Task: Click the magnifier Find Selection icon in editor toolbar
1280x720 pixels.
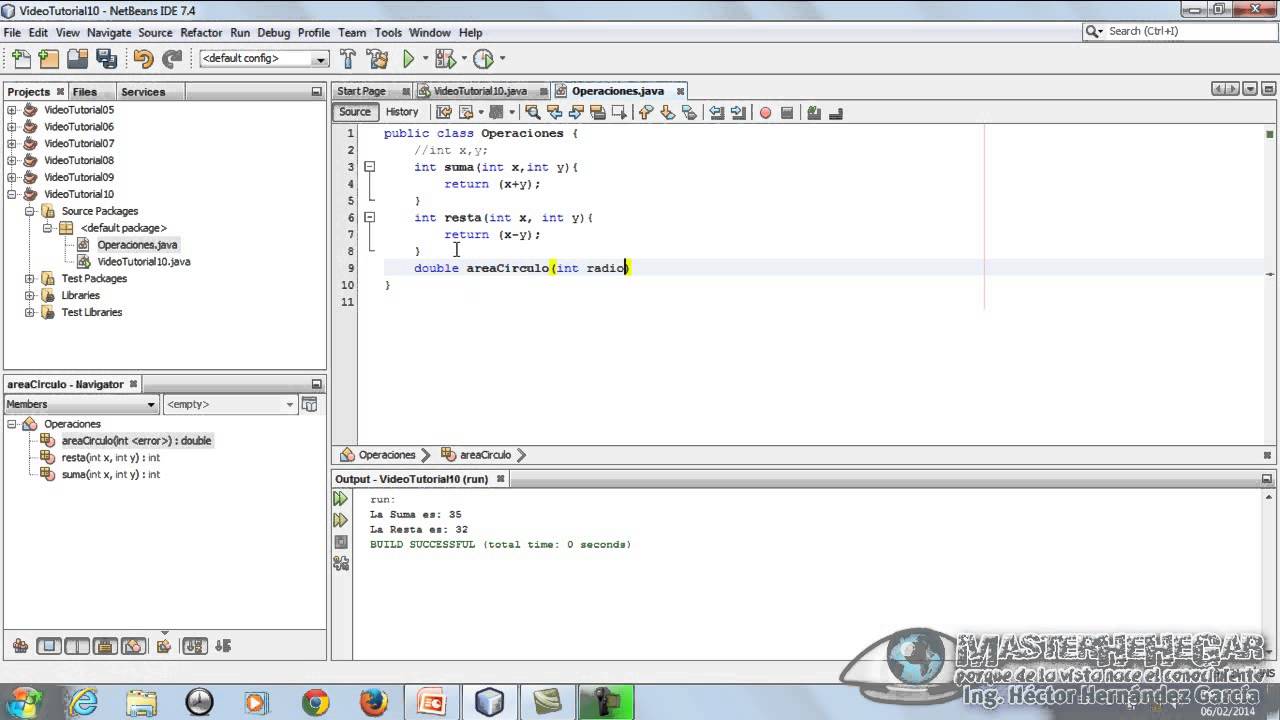Action: pyautogui.click(x=532, y=113)
